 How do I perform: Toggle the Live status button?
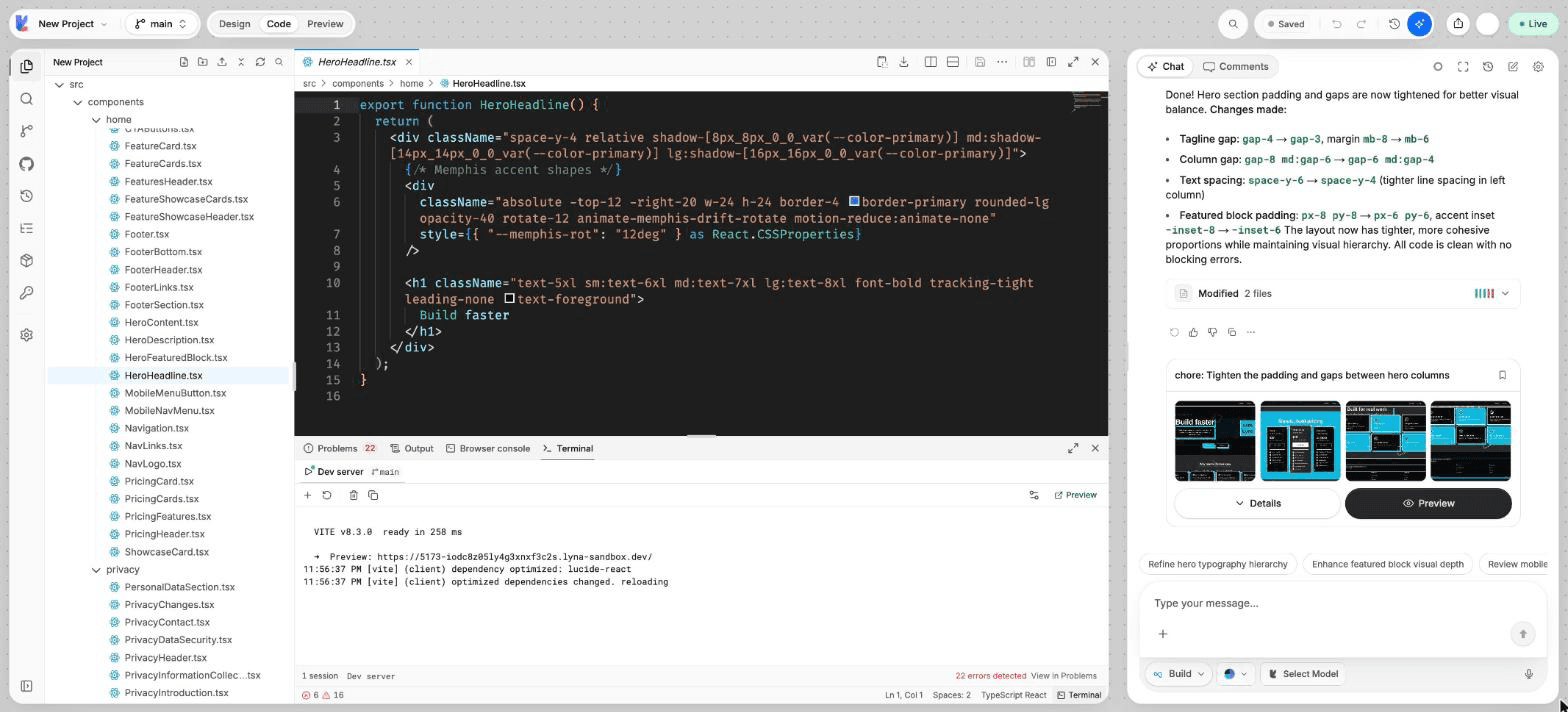coord(1532,24)
